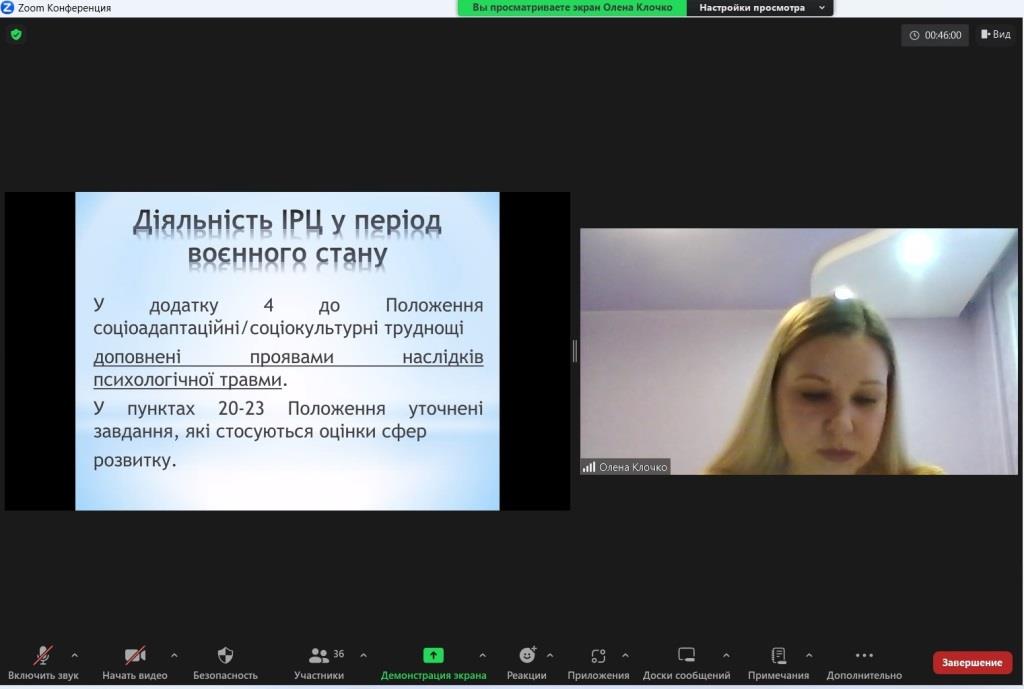The height and width of the screenshot is (689, 1024).
Task: Open the Безопасность shield menu
Action: 225,662
